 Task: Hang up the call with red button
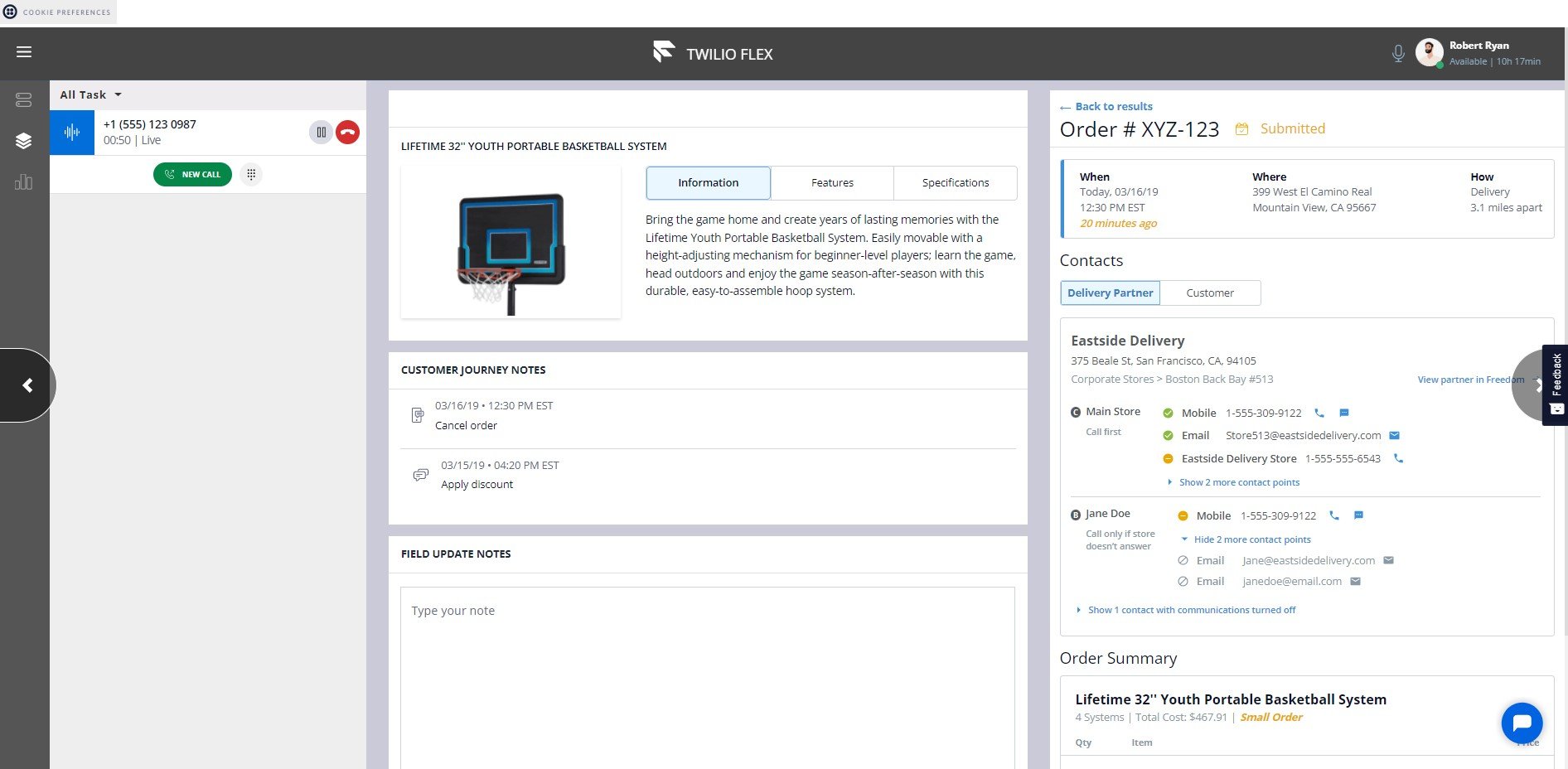pos(348,133)
